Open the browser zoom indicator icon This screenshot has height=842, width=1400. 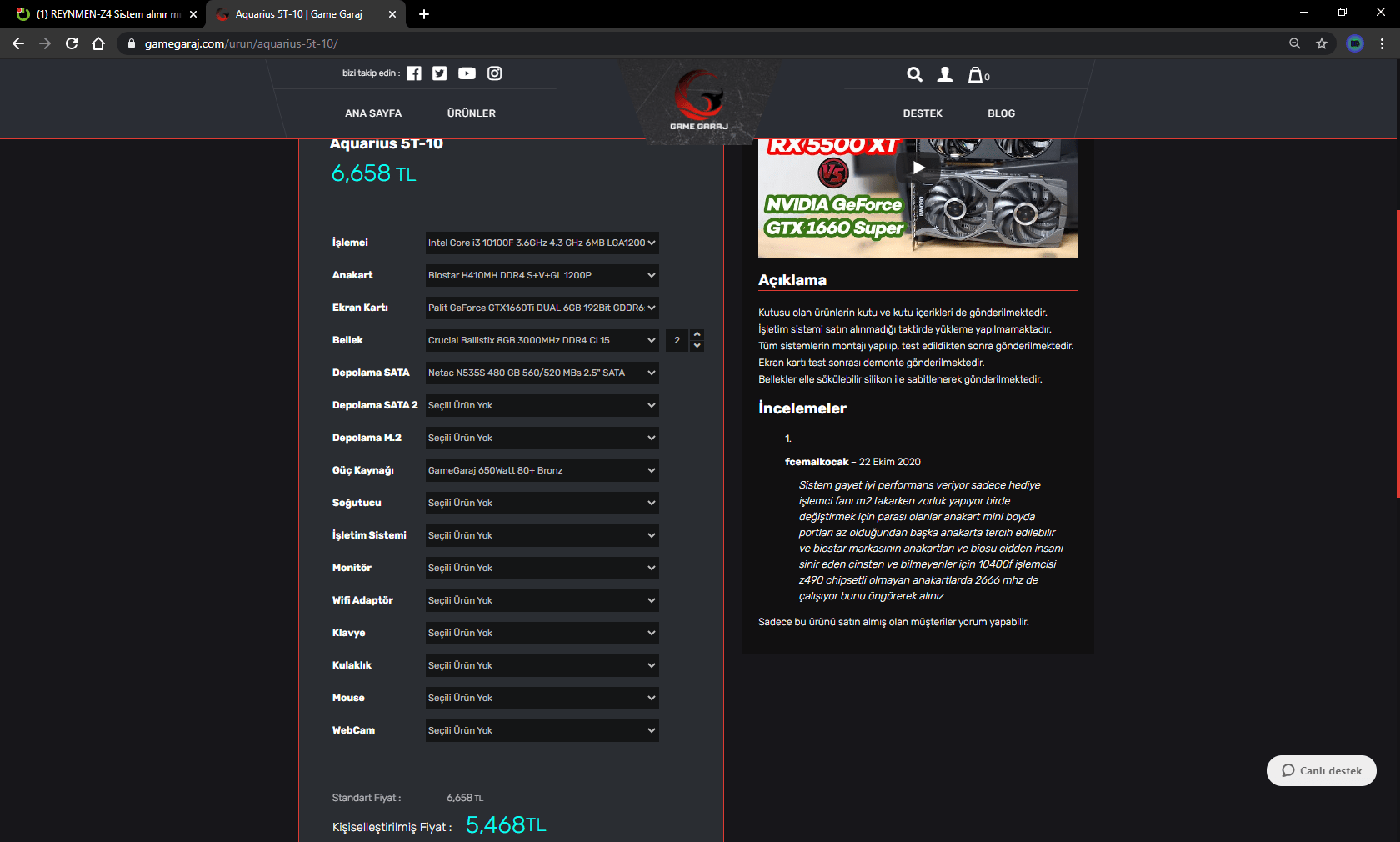click(x=1295, y=43)
